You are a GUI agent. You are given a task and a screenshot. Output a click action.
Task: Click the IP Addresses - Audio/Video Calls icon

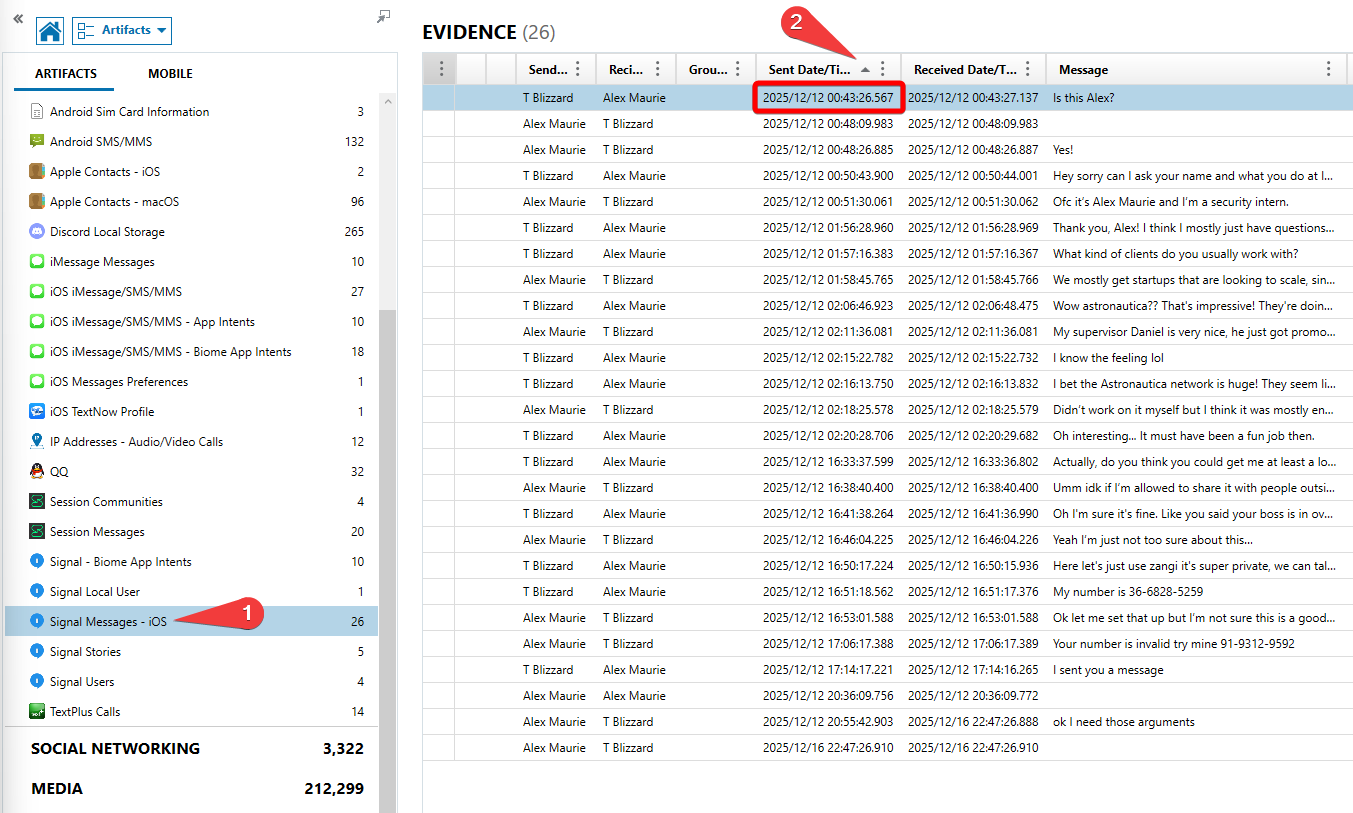point(37,442)
